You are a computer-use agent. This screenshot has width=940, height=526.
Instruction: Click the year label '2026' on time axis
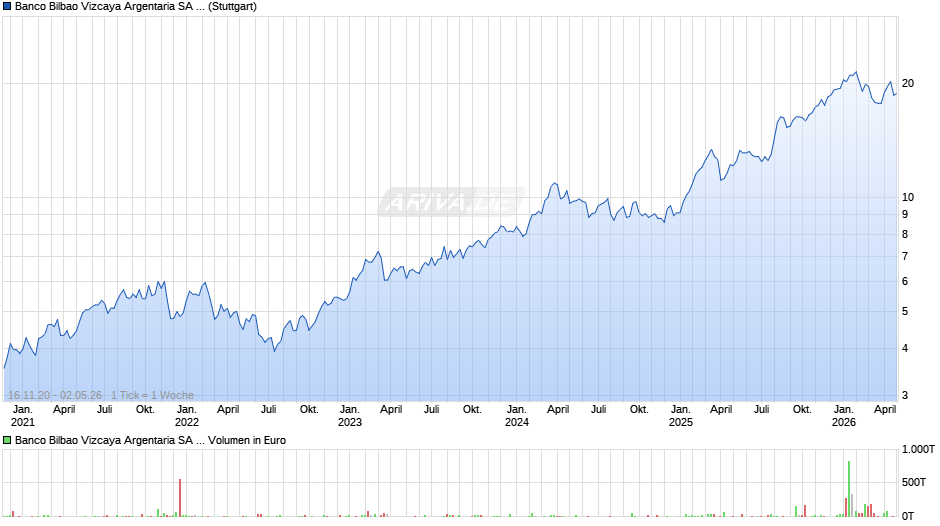[x=843, y=422]
